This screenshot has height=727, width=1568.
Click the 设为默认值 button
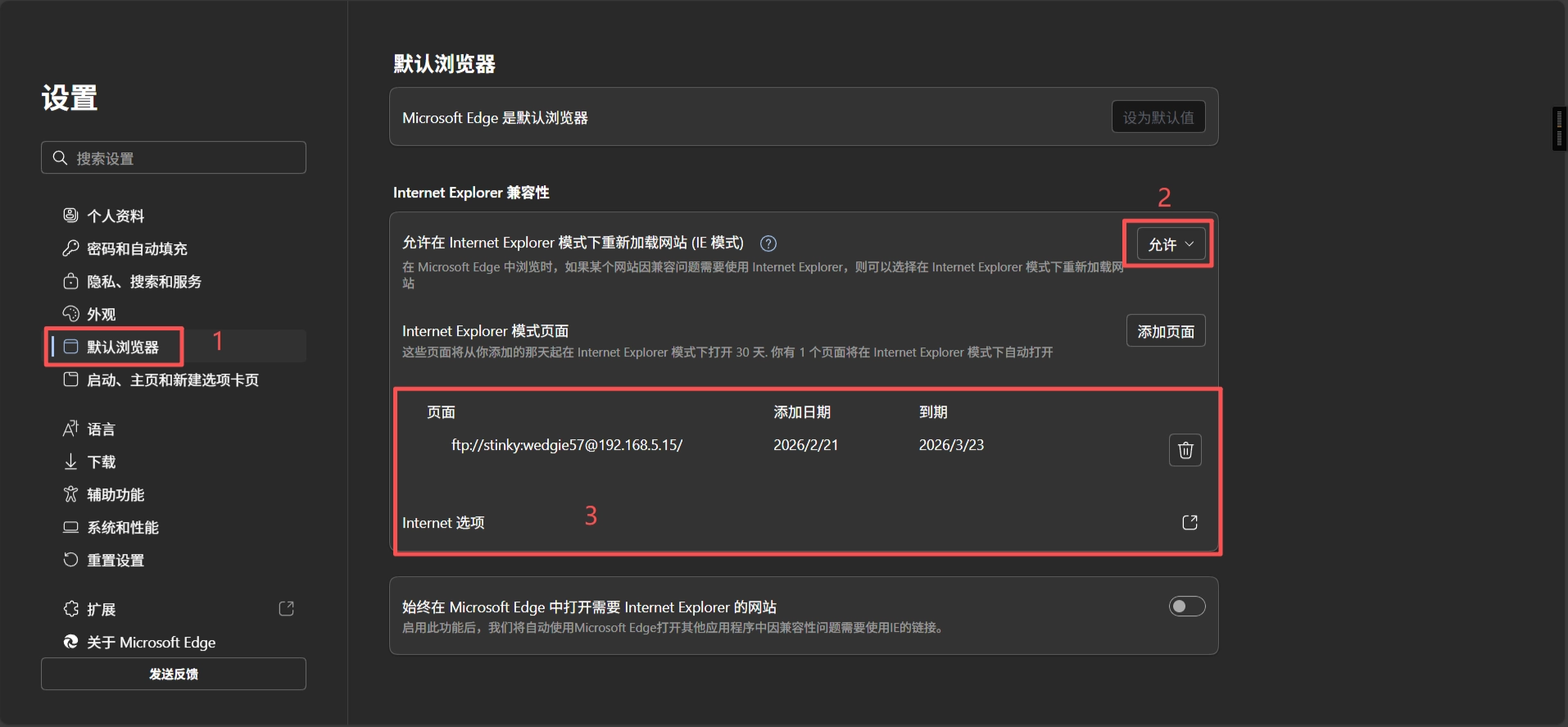1158,117
